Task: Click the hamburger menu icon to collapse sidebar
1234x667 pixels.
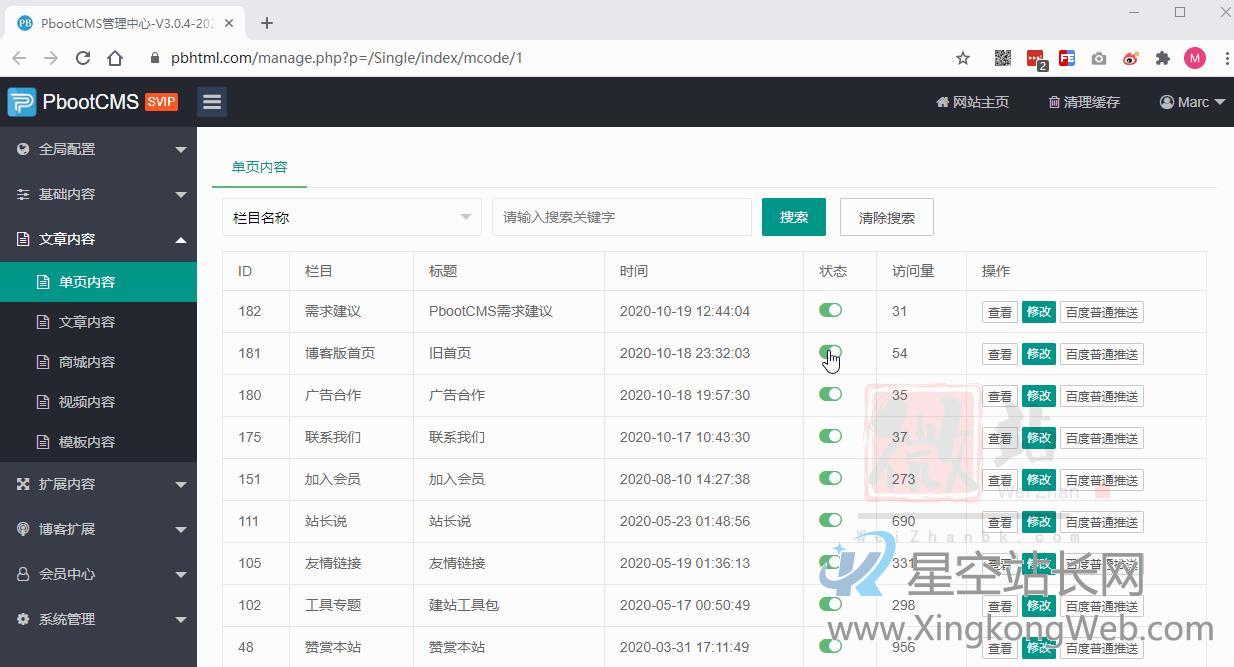Action: click(x=211, y=101)
